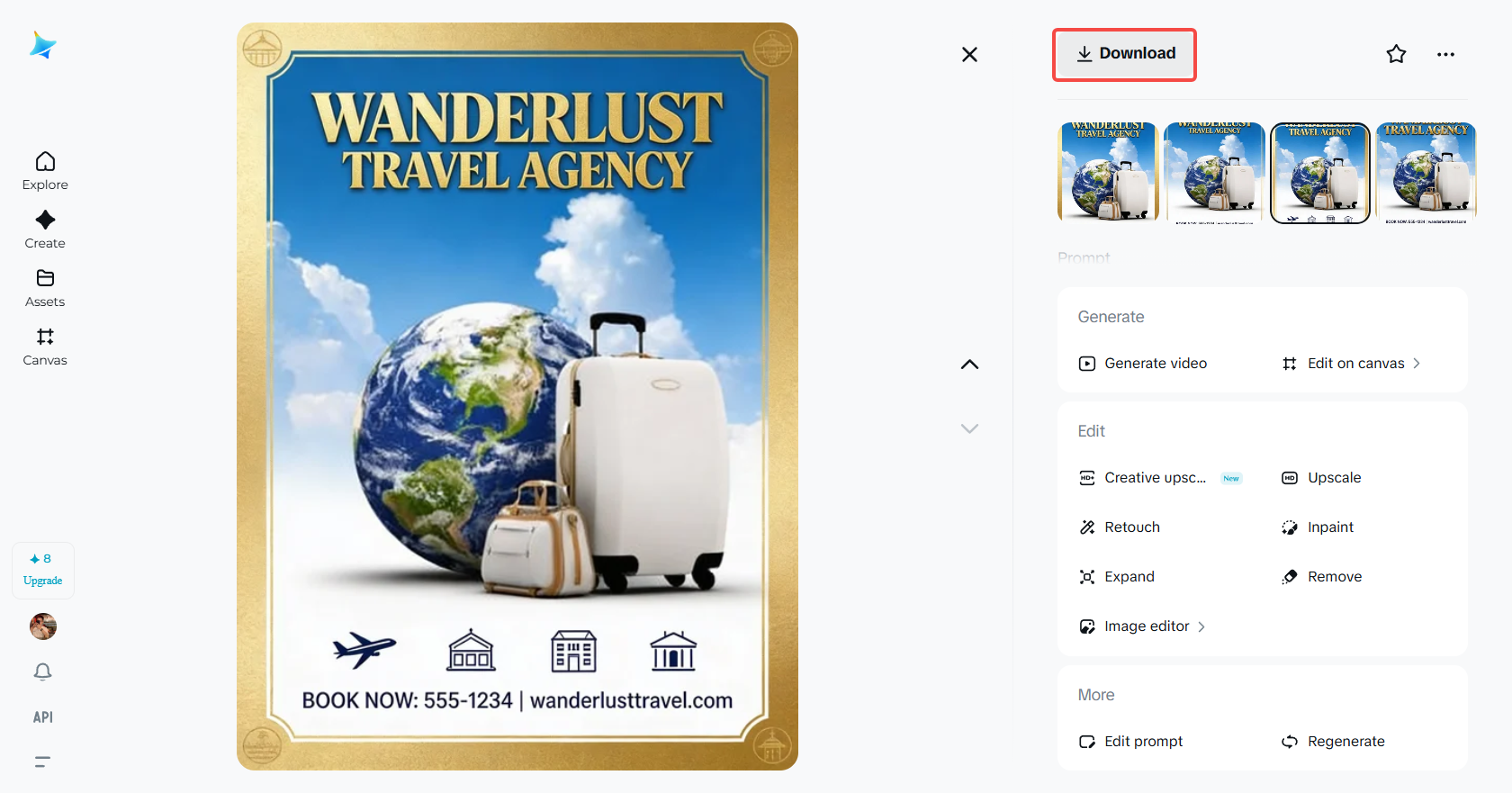
Task: Choose Generate video option
Action: click(x=1143, y=364)
